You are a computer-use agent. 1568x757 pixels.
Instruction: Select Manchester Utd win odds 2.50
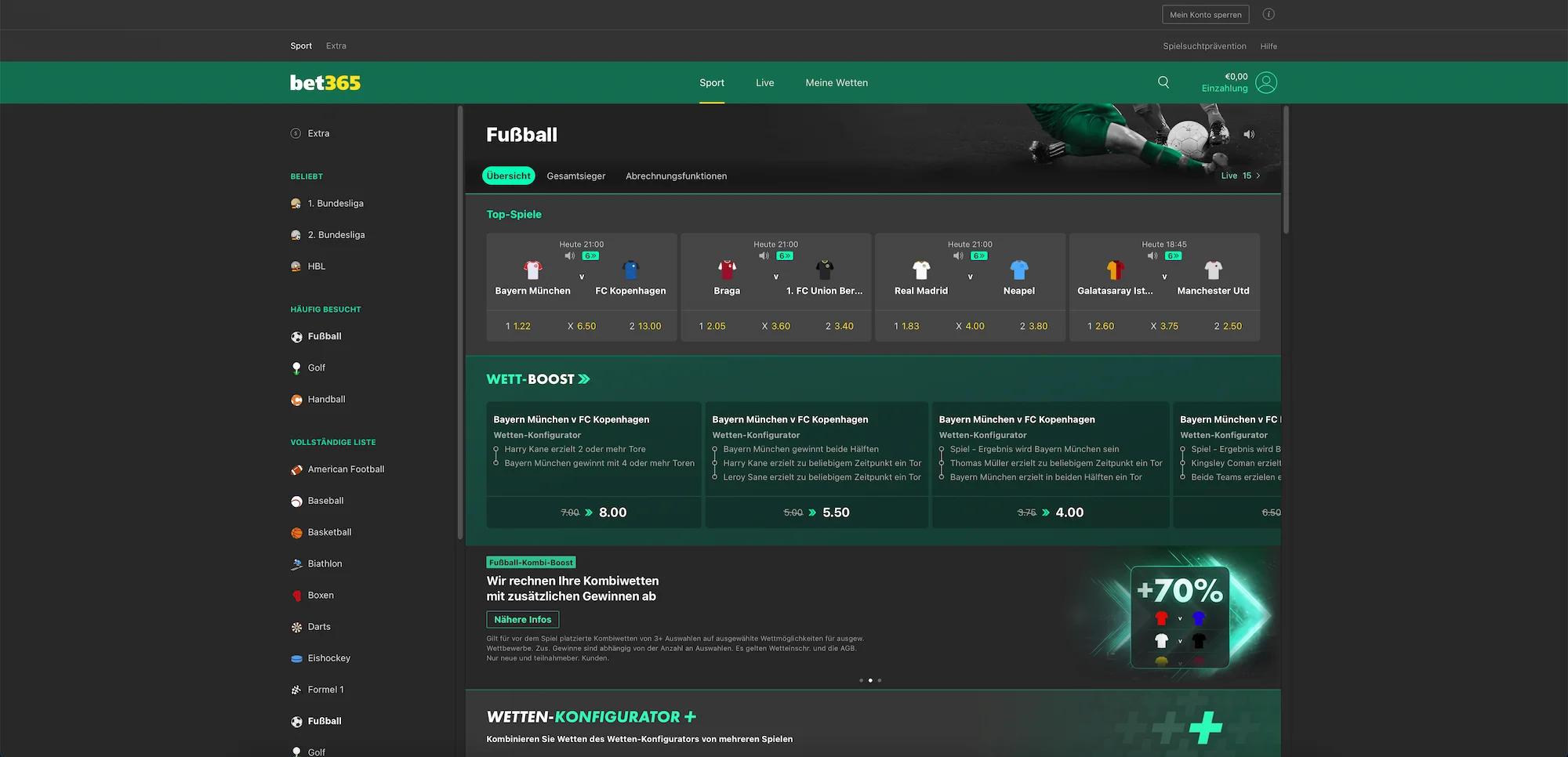coord(1228,326)
